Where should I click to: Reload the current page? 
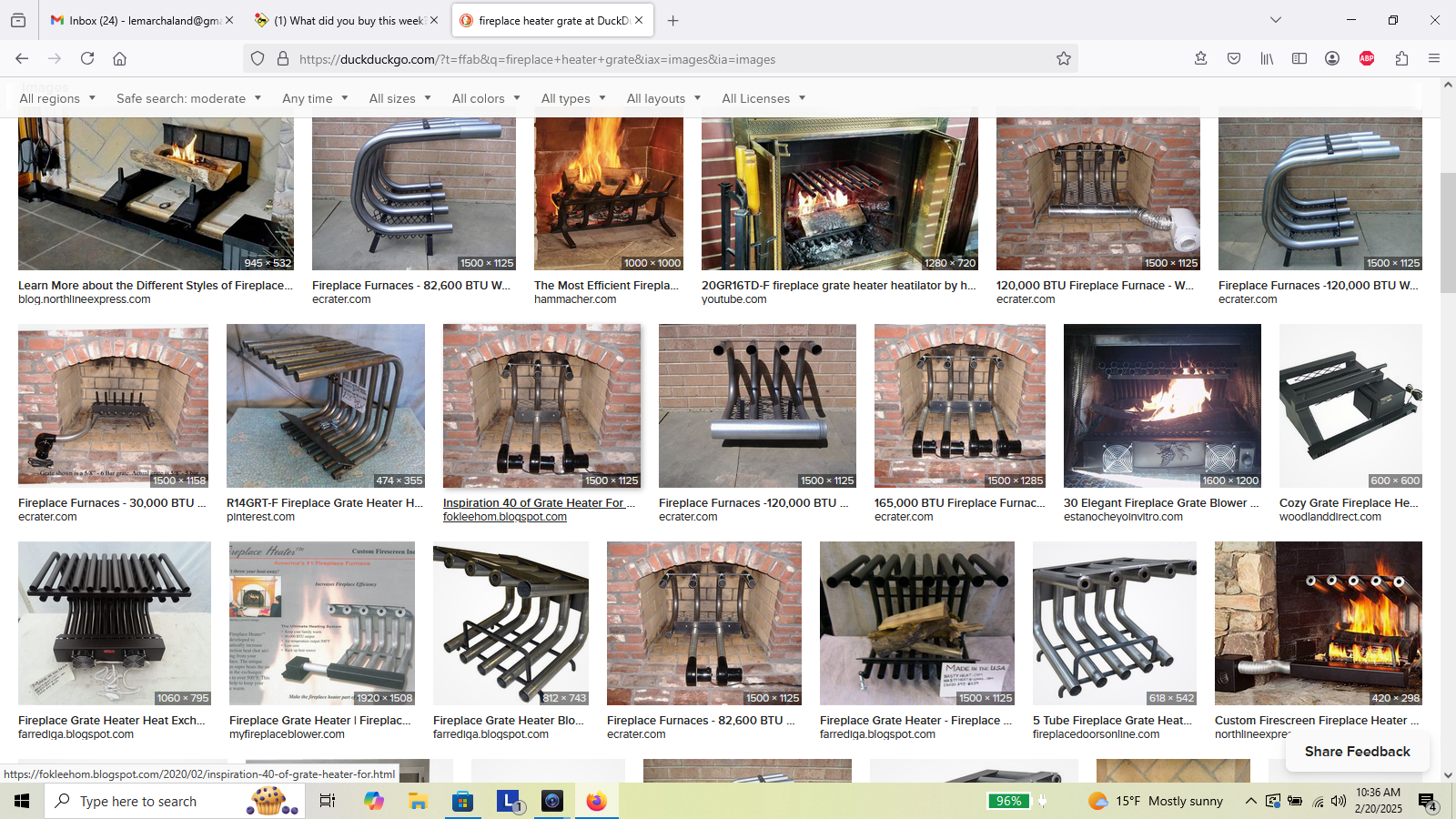tap(87, 58)
